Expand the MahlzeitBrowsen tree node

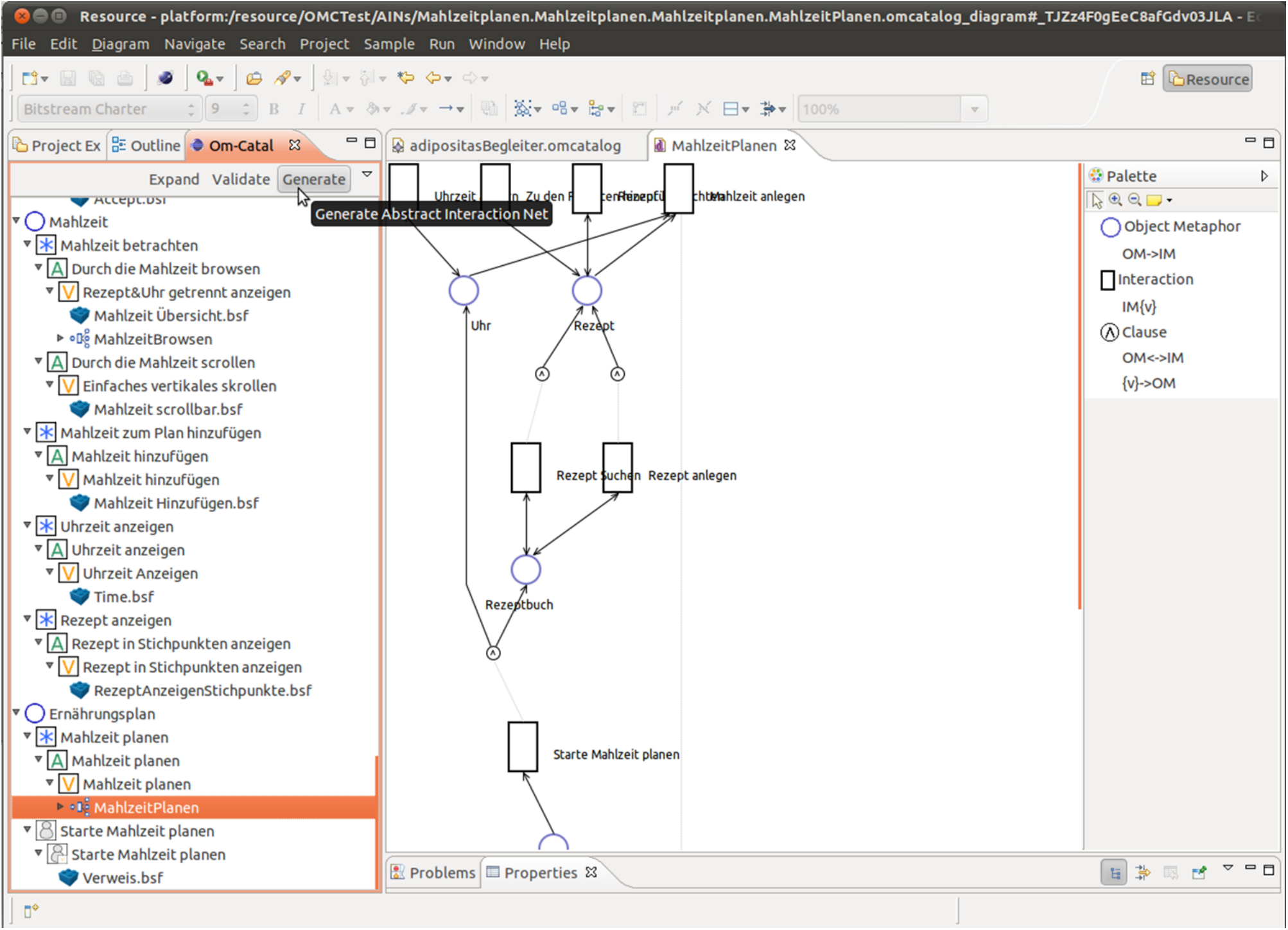pyautogui.click(x=60, y=338)
